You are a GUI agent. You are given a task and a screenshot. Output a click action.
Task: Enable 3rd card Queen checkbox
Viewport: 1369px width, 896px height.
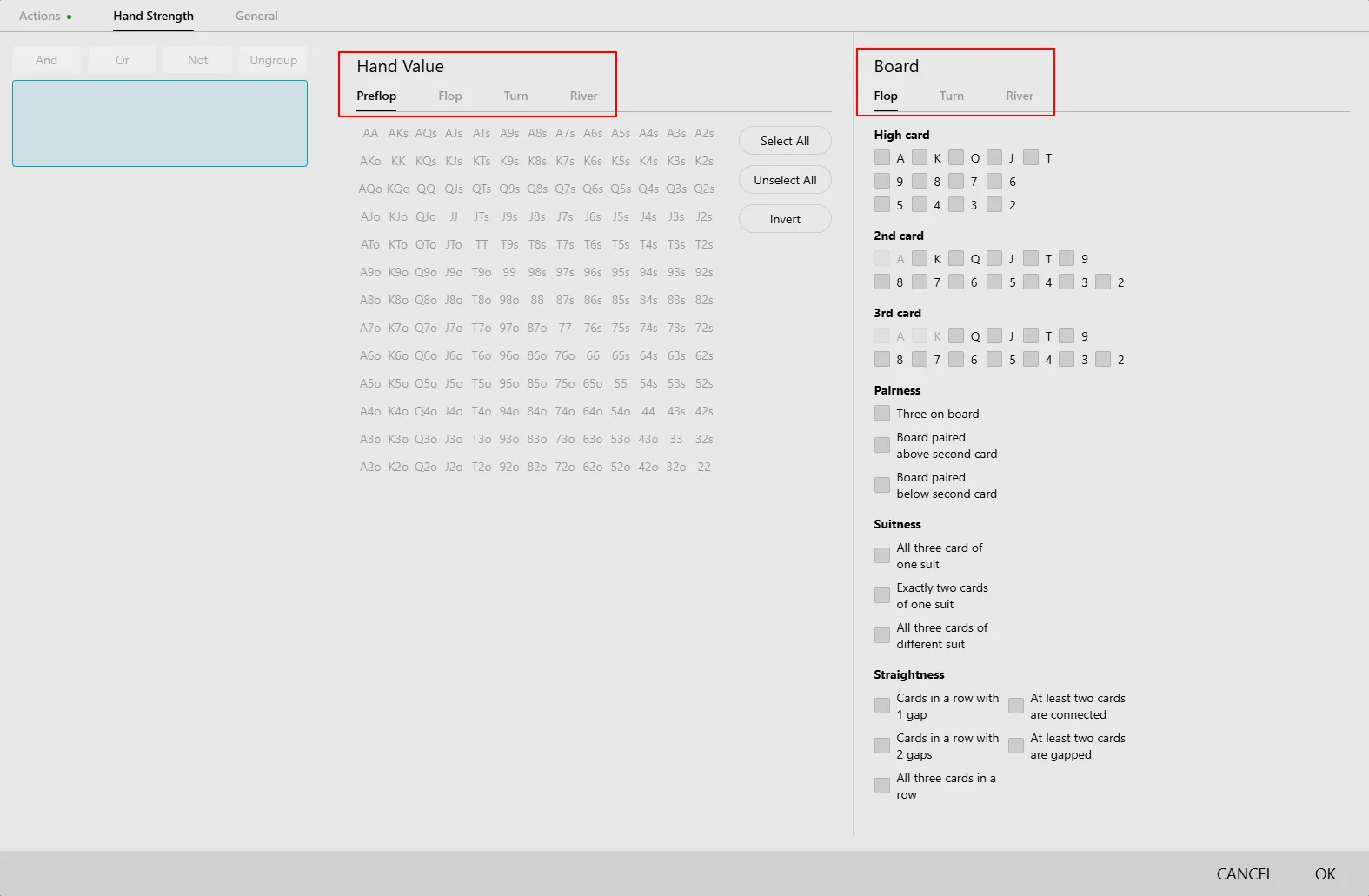956,335
